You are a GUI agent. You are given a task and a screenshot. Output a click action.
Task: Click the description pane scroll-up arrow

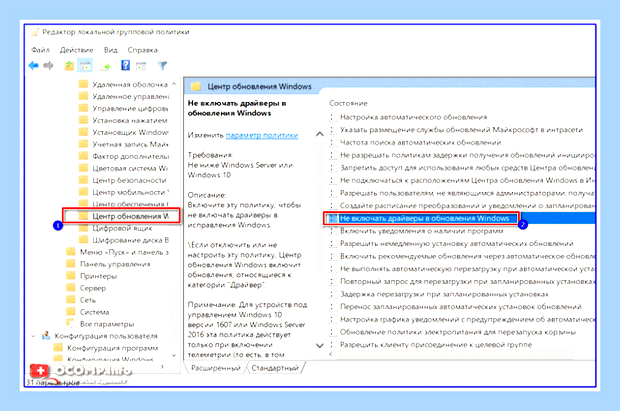(319, 134)
